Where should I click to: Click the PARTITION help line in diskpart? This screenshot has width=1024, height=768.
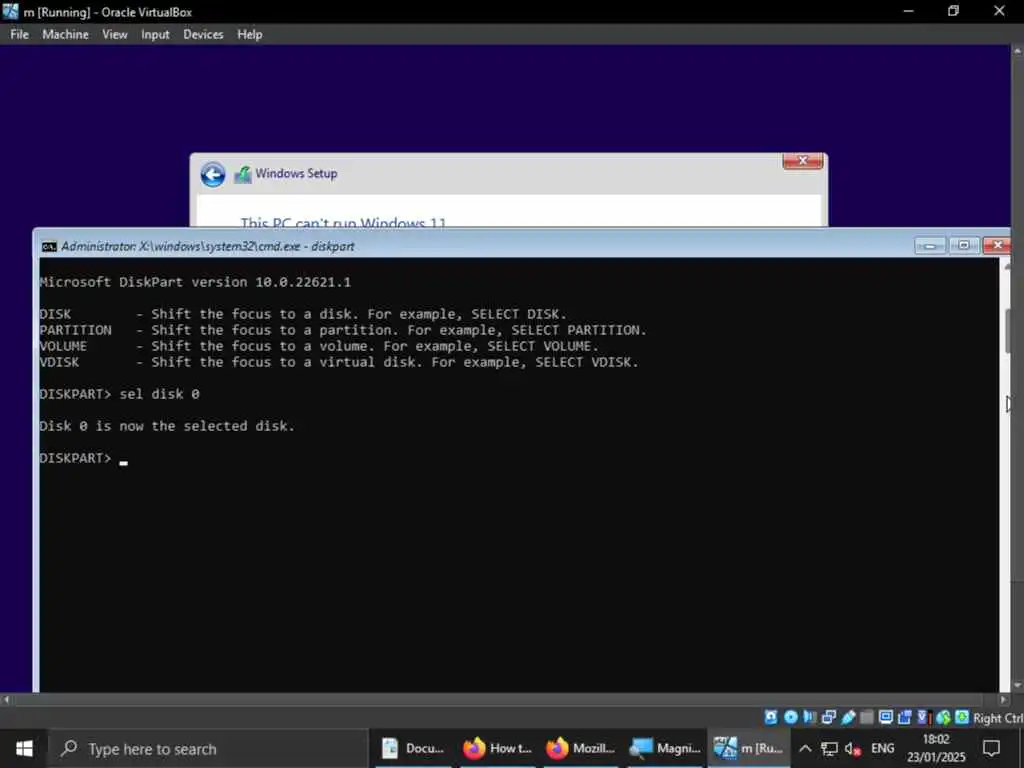tap(343, 330)
